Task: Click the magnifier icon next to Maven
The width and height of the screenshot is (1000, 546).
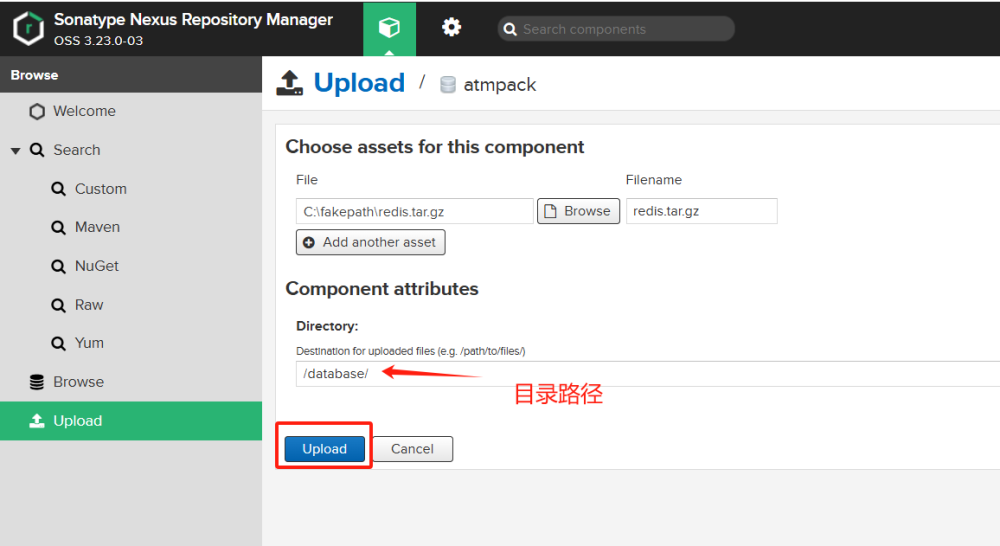Action: [x=58, y=228]
